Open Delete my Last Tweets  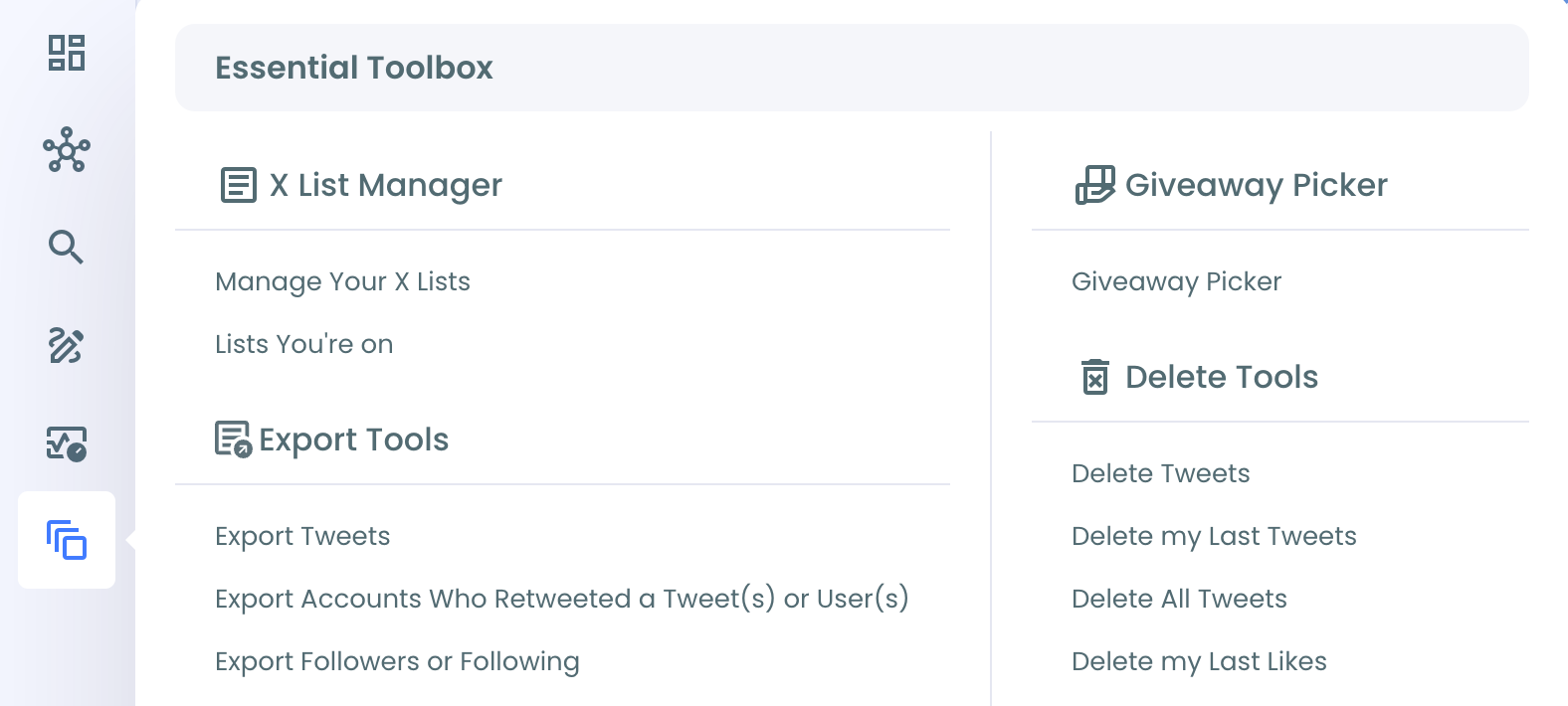click(x=1215, y=536)
